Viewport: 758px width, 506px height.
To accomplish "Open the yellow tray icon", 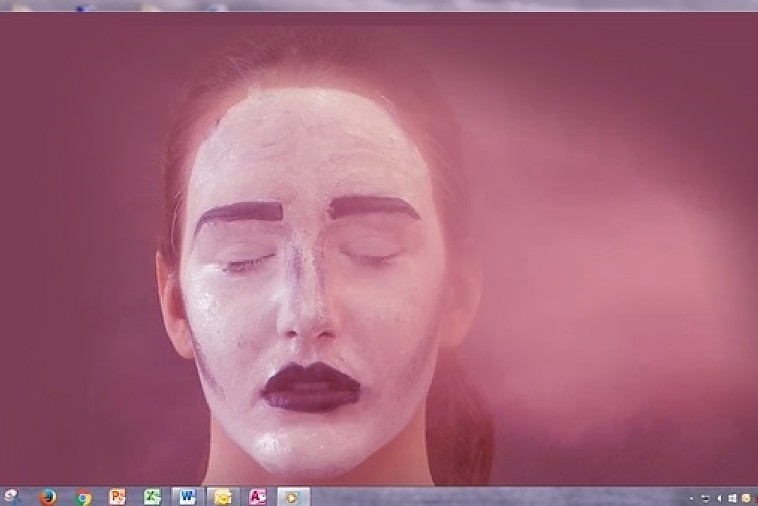I will click(745, 498).
